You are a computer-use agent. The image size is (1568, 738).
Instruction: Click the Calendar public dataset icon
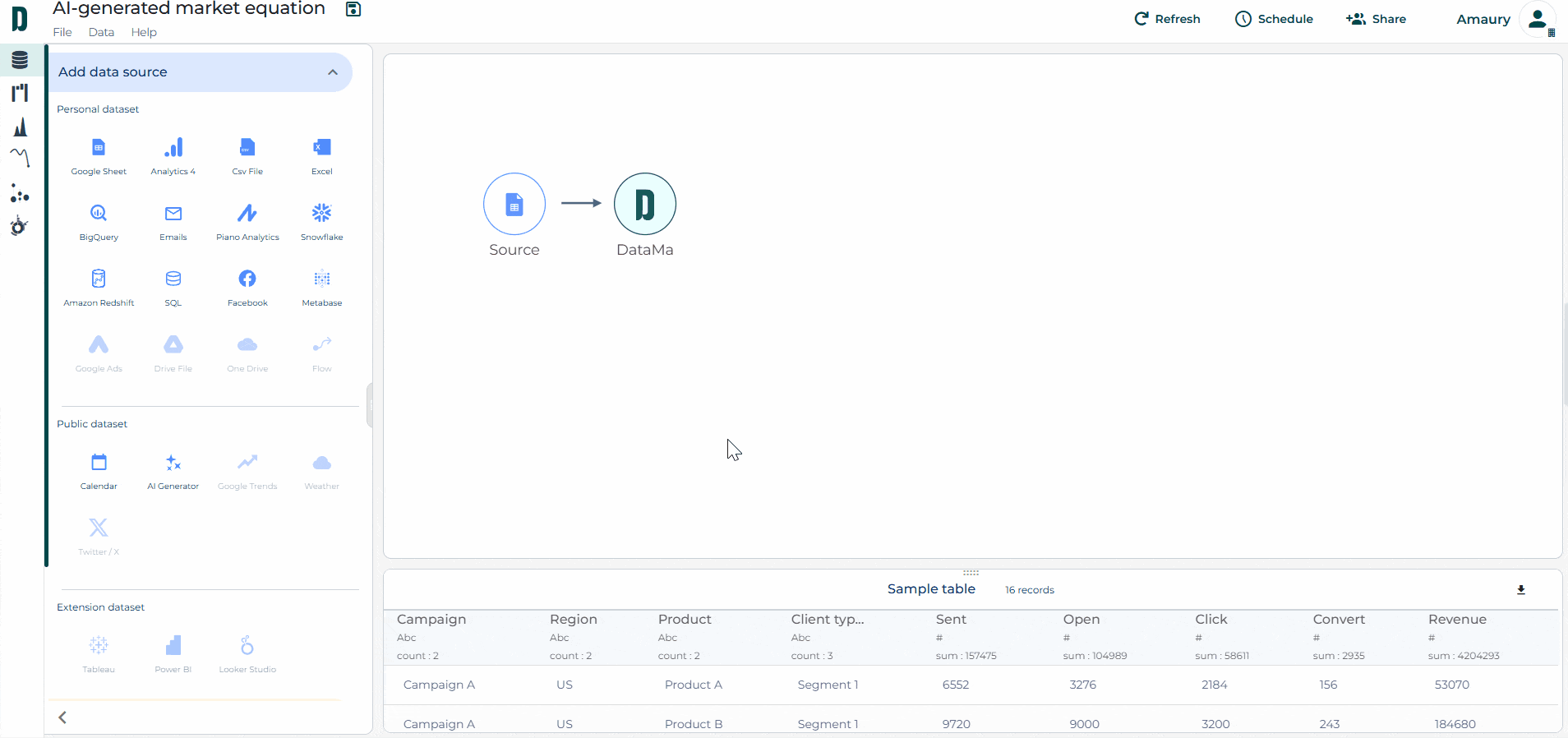coord(99,464)
